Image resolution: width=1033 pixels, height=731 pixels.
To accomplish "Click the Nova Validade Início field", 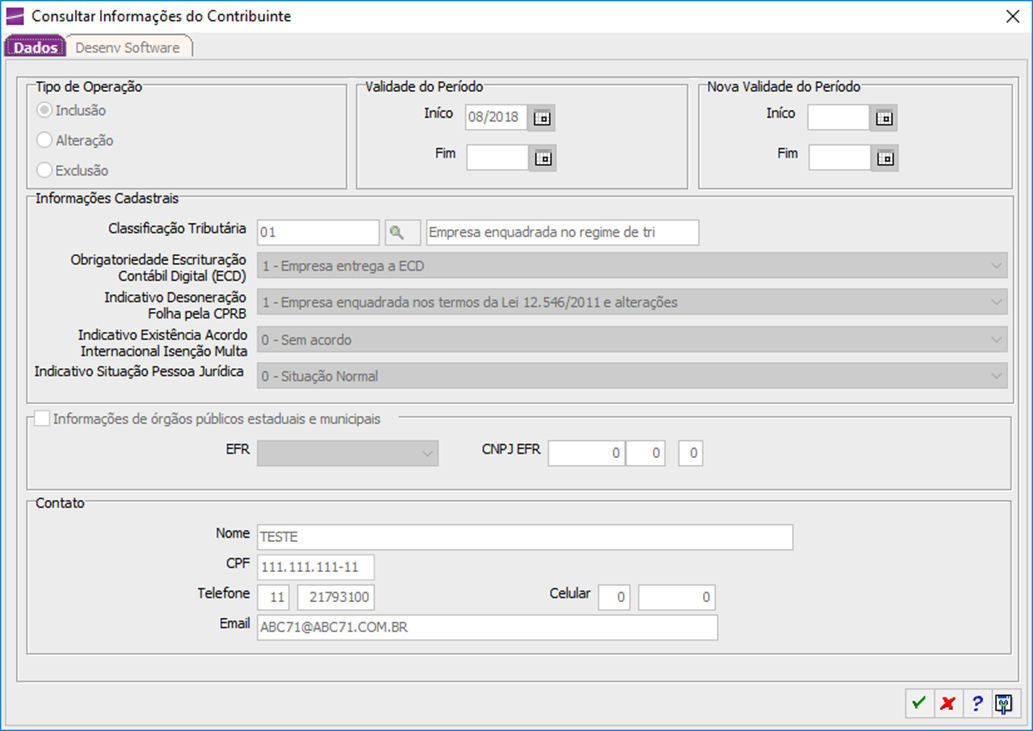I will pos(839,117).
